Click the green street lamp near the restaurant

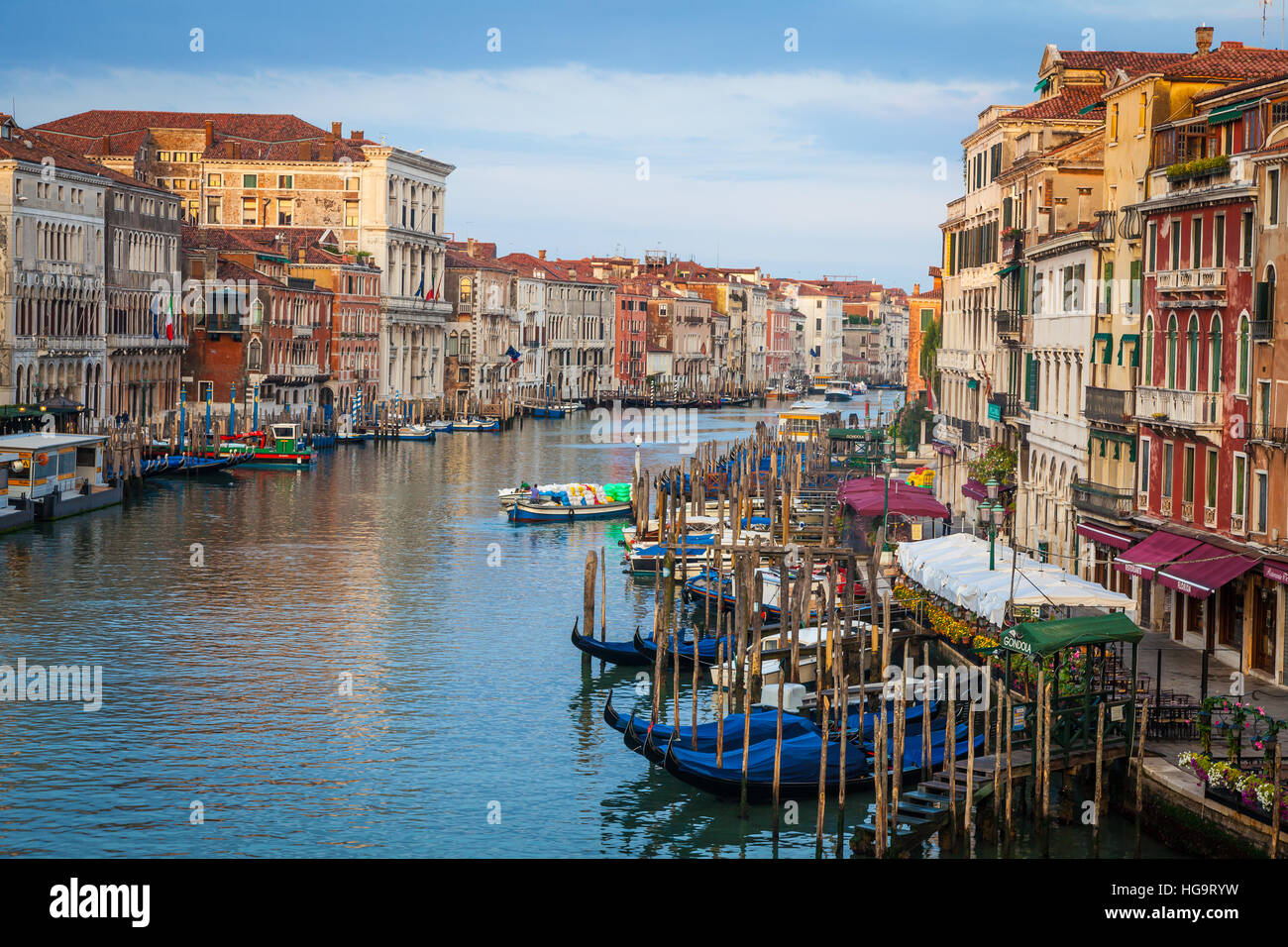coord(990,521)
